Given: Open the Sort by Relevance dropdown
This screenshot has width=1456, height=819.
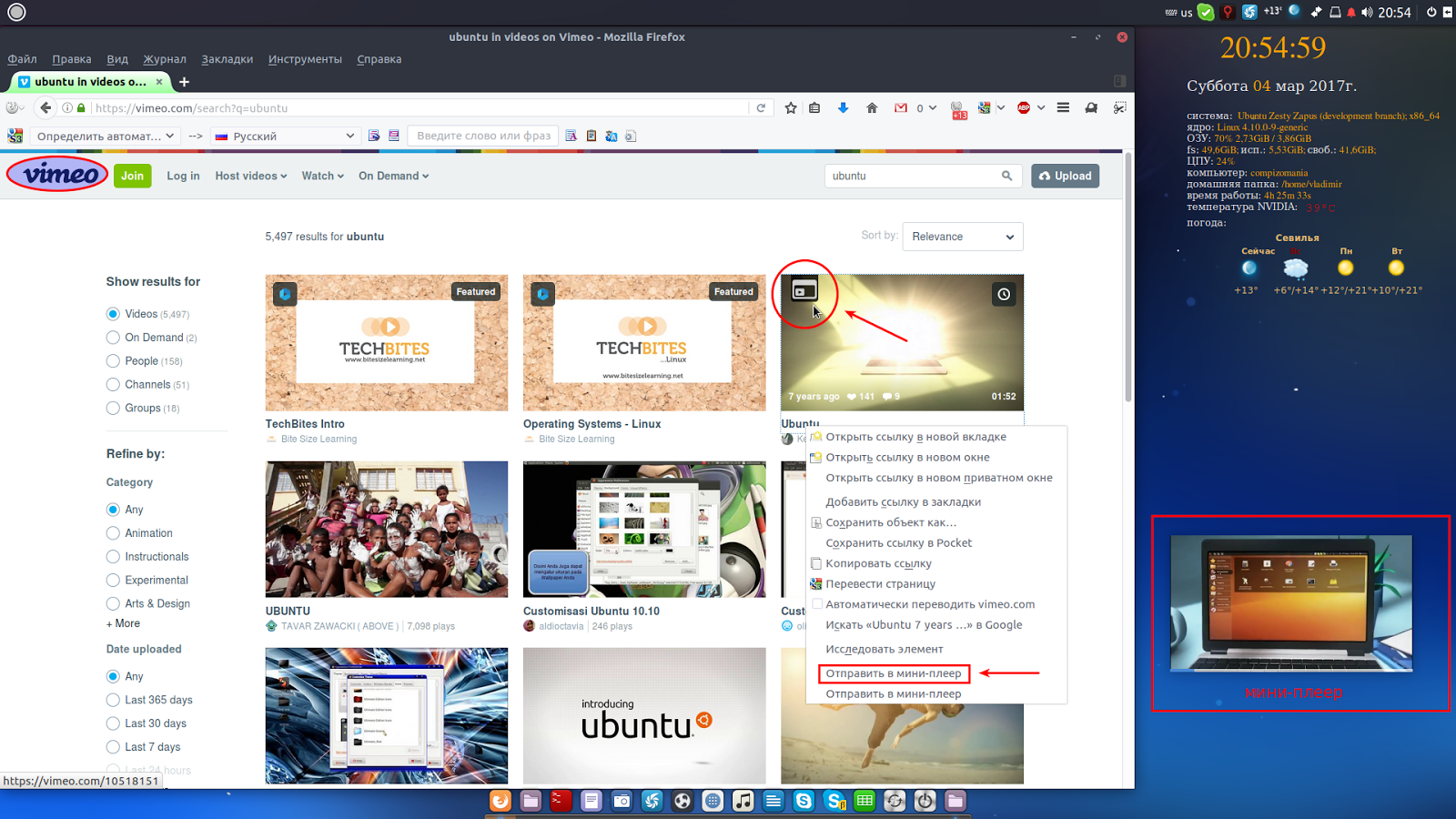Looking at the screenshot, I should pos(963,237).
